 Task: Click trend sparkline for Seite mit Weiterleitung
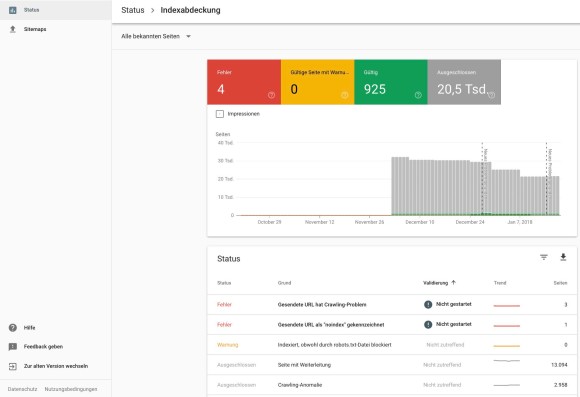[x=507, y=360]
